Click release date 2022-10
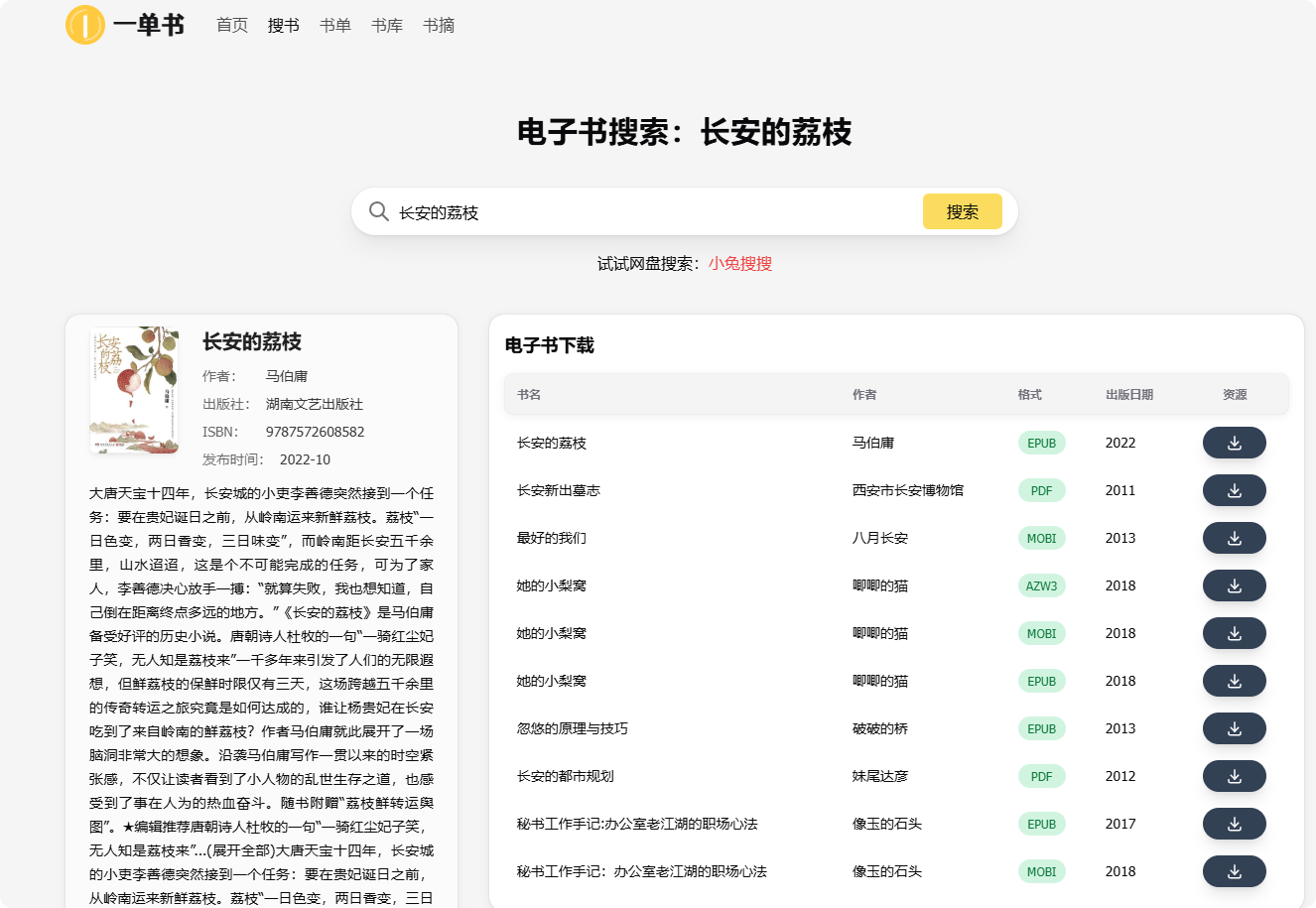Image resolution: width=1316 pixels, height=908 pixels. (x=305, y=459)
